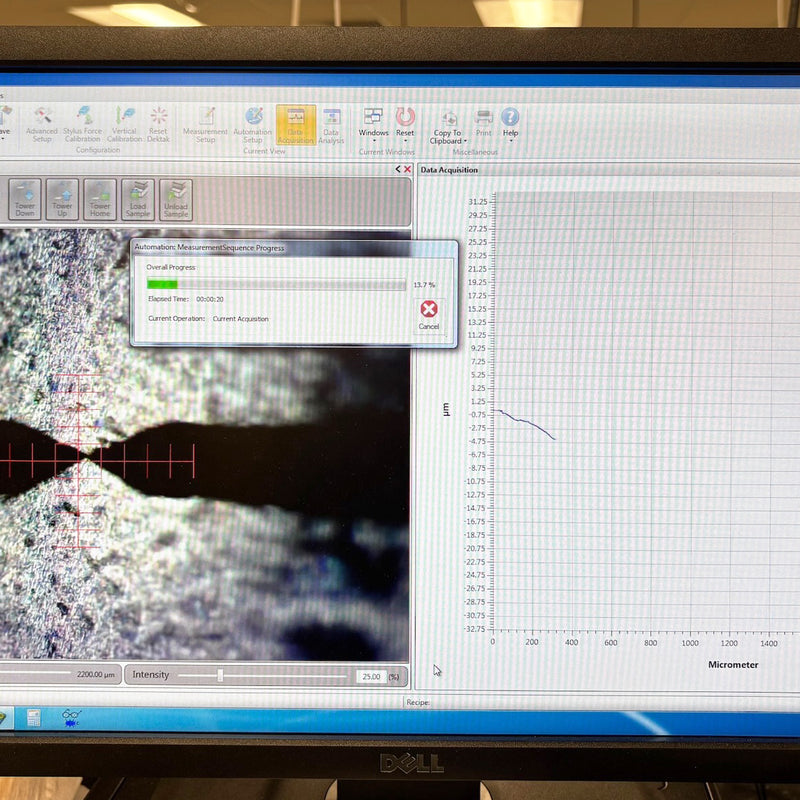Viewport: 800px width, 800px height.
Task: Open Vertical Calibration tool
Action: [x=124, y=124]
